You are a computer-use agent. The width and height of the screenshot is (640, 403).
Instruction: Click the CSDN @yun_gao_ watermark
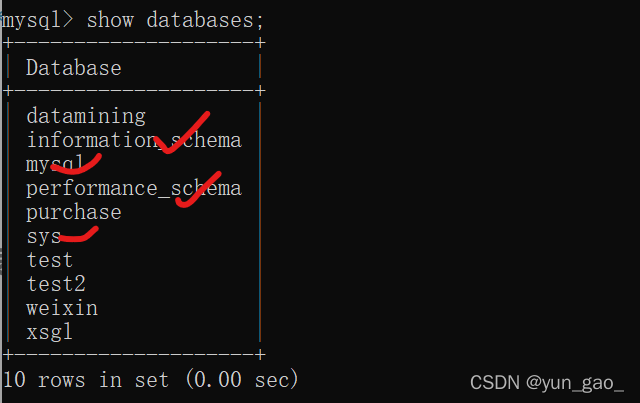click(547, 383)
